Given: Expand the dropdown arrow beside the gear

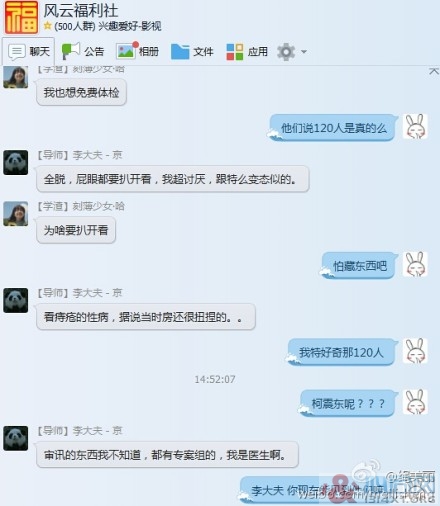Looking at the screenshot, I should coord(304,52).
